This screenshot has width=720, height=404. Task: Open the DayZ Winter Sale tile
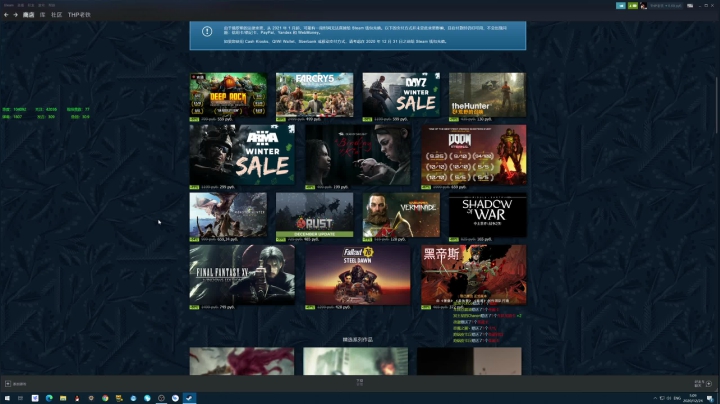pos(401,95)
